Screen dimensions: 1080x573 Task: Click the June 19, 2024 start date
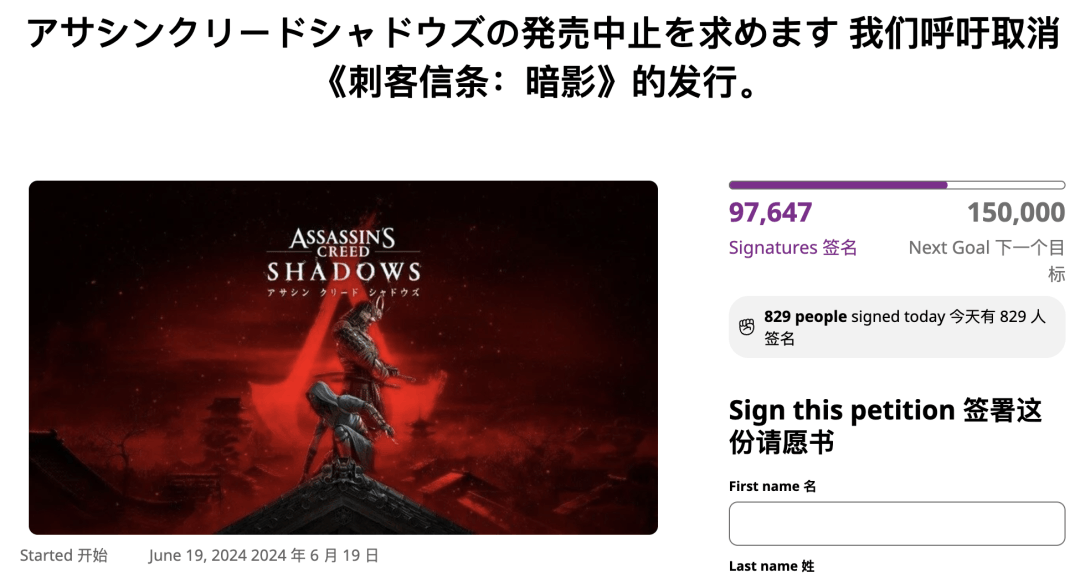tap(264, 555)
